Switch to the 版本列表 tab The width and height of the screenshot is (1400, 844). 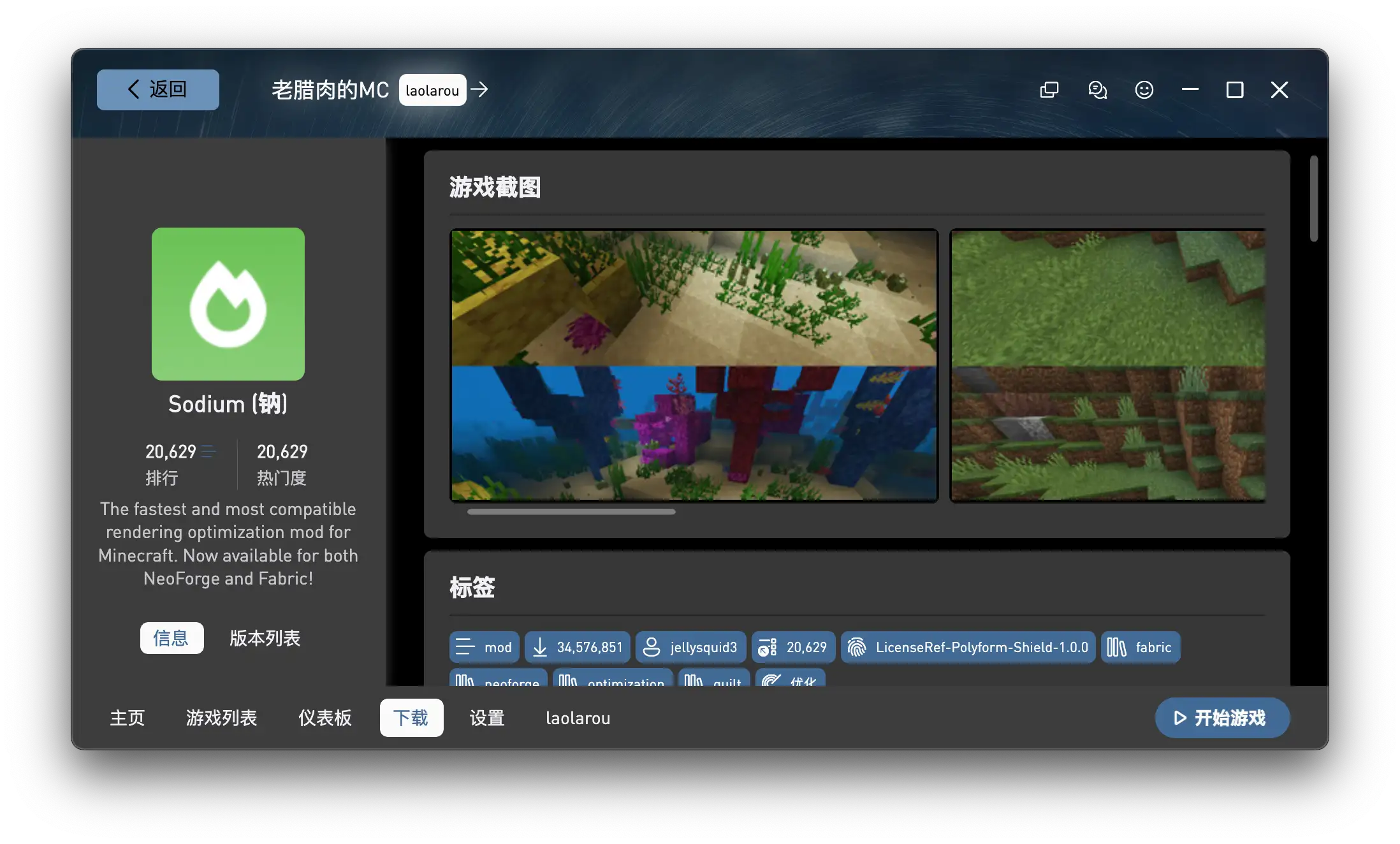tap(265, 638)
